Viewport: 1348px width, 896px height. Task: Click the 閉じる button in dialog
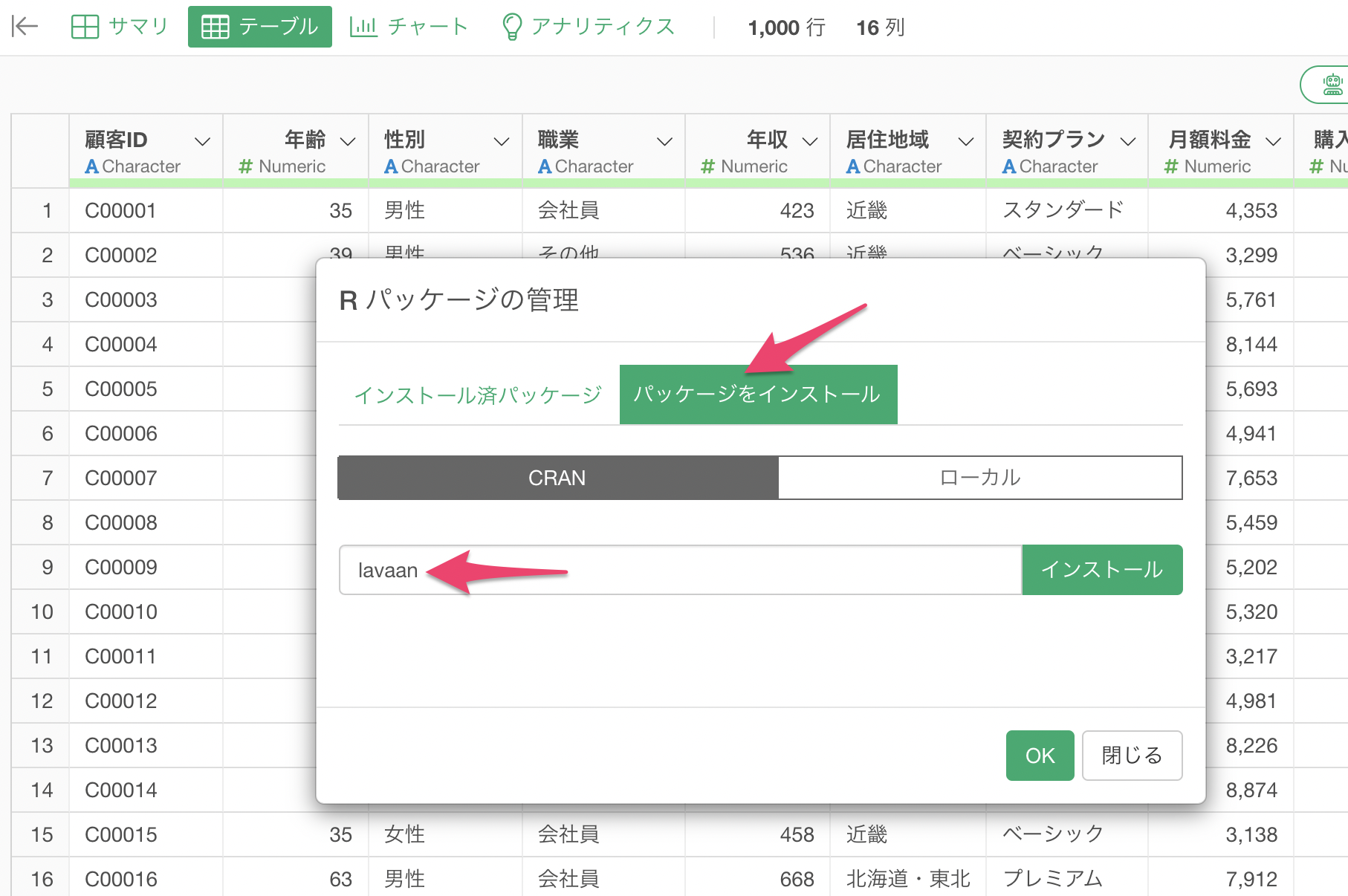(x=1131, y=756)
